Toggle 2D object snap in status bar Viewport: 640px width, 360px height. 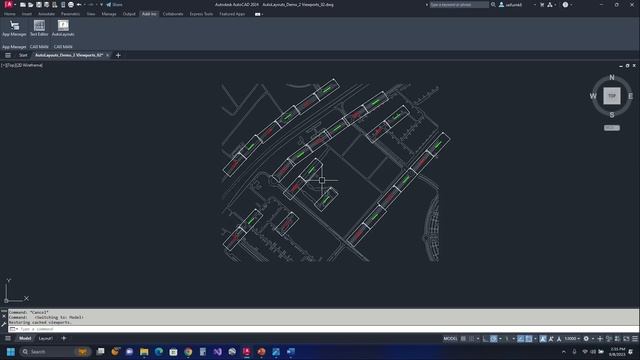tap(529, 339)
